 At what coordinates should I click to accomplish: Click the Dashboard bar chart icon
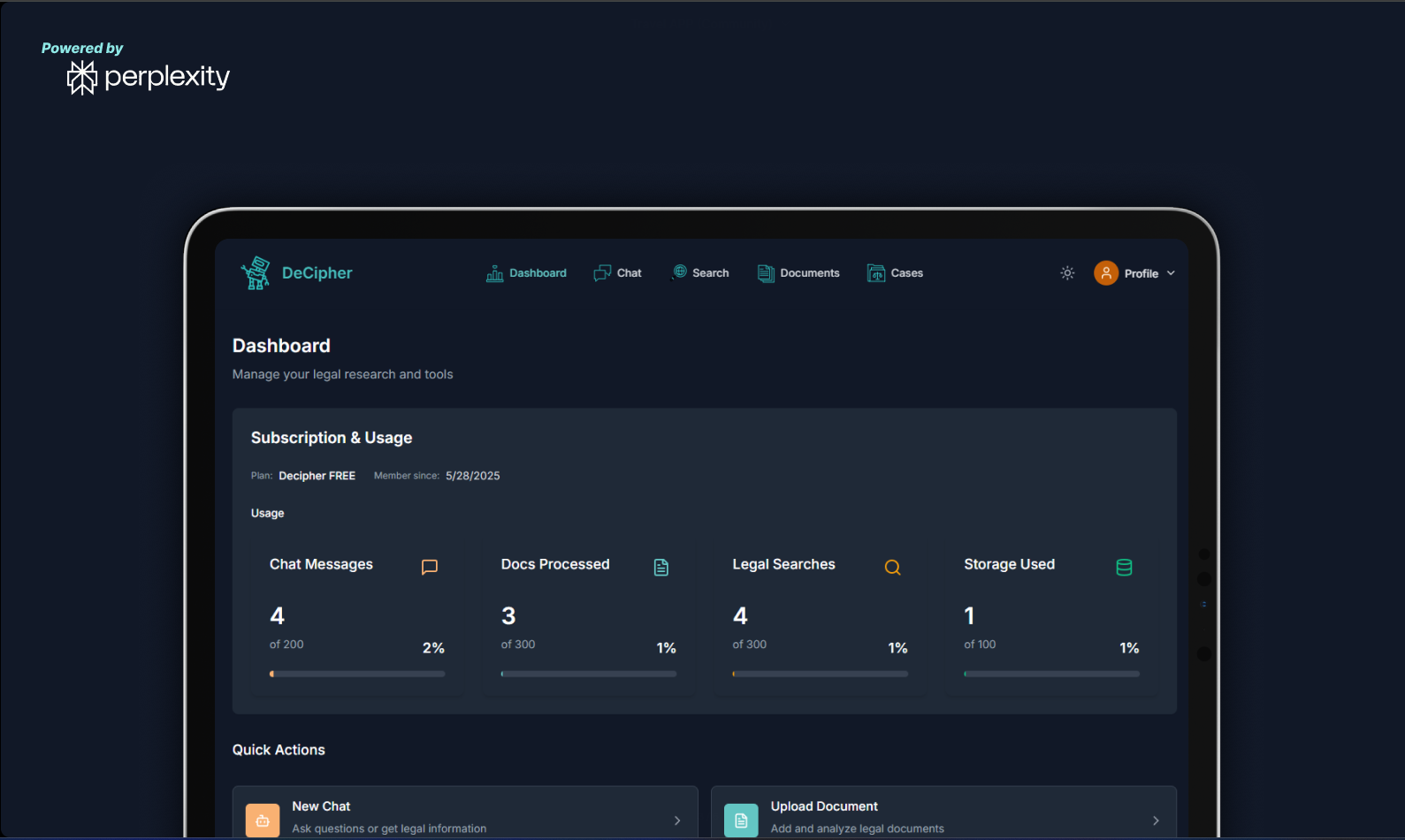pos(495,273)
